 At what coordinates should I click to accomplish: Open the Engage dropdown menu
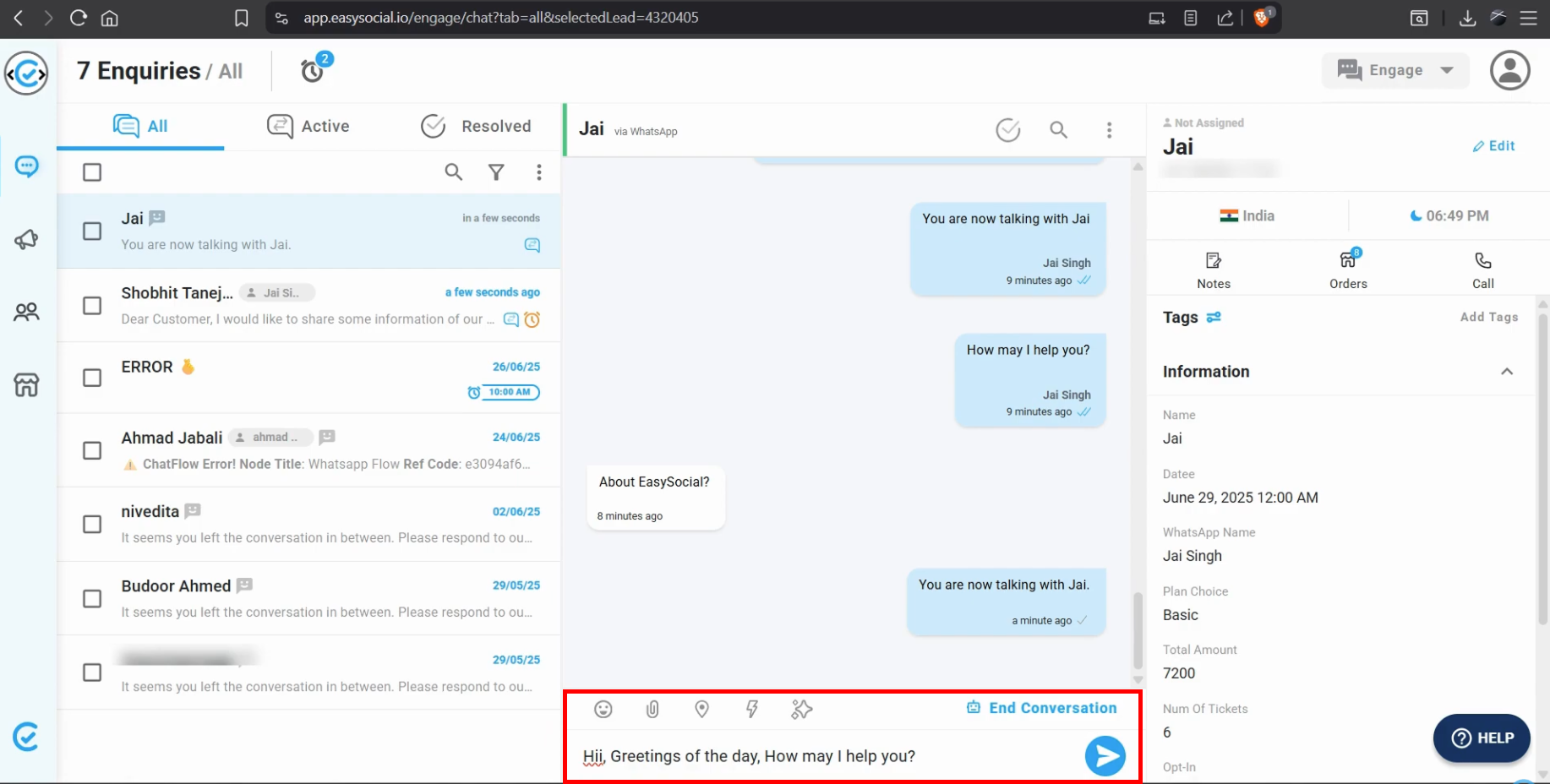pyautogui.click(x=1394, y=71)
